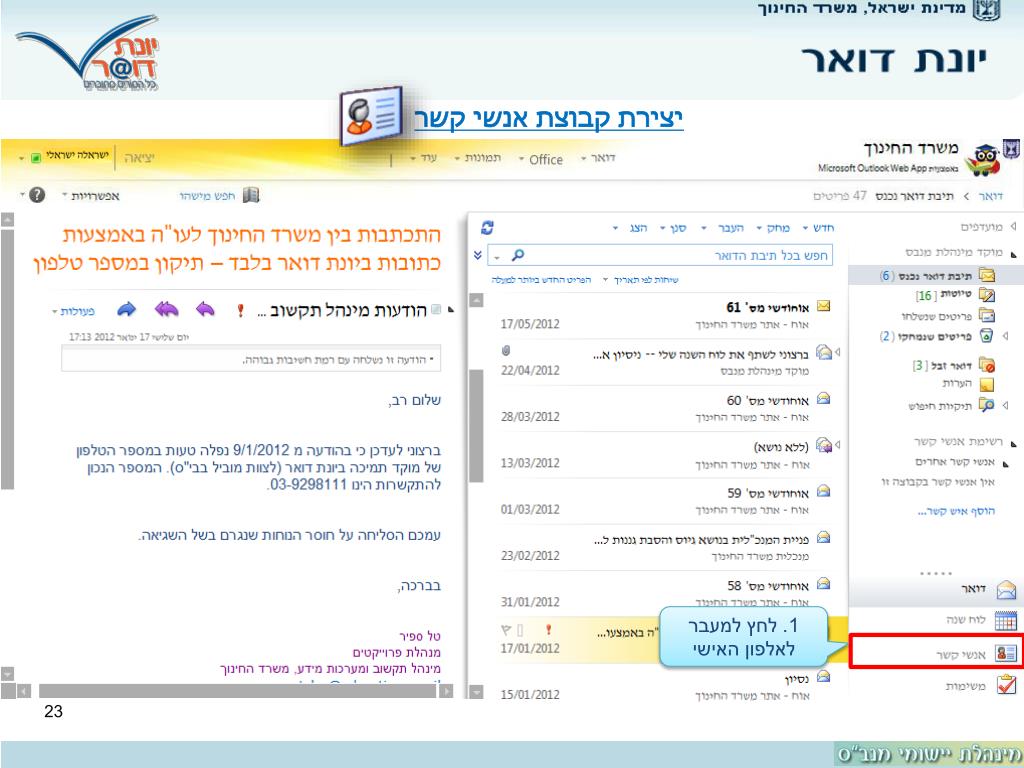This screenshot has height=768, width=1024.
Task: Click the יציאה sign out link
Action: click(x=139, y=158)
